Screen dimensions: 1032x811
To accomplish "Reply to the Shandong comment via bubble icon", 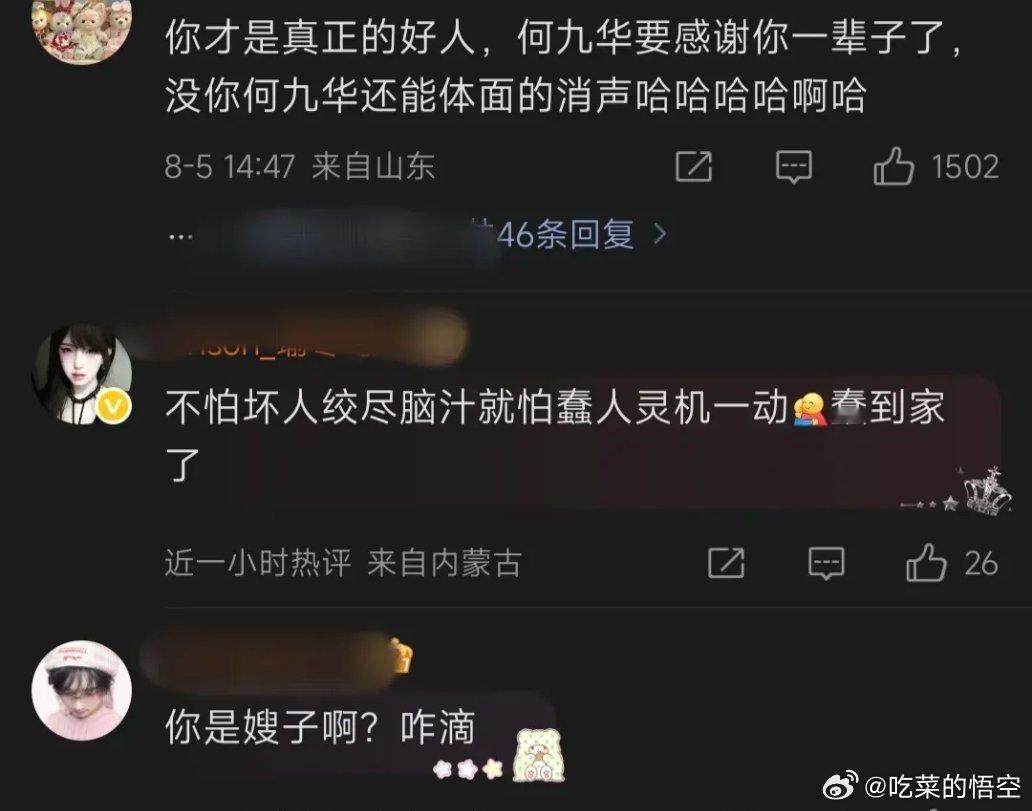I will tap(794, 167).
